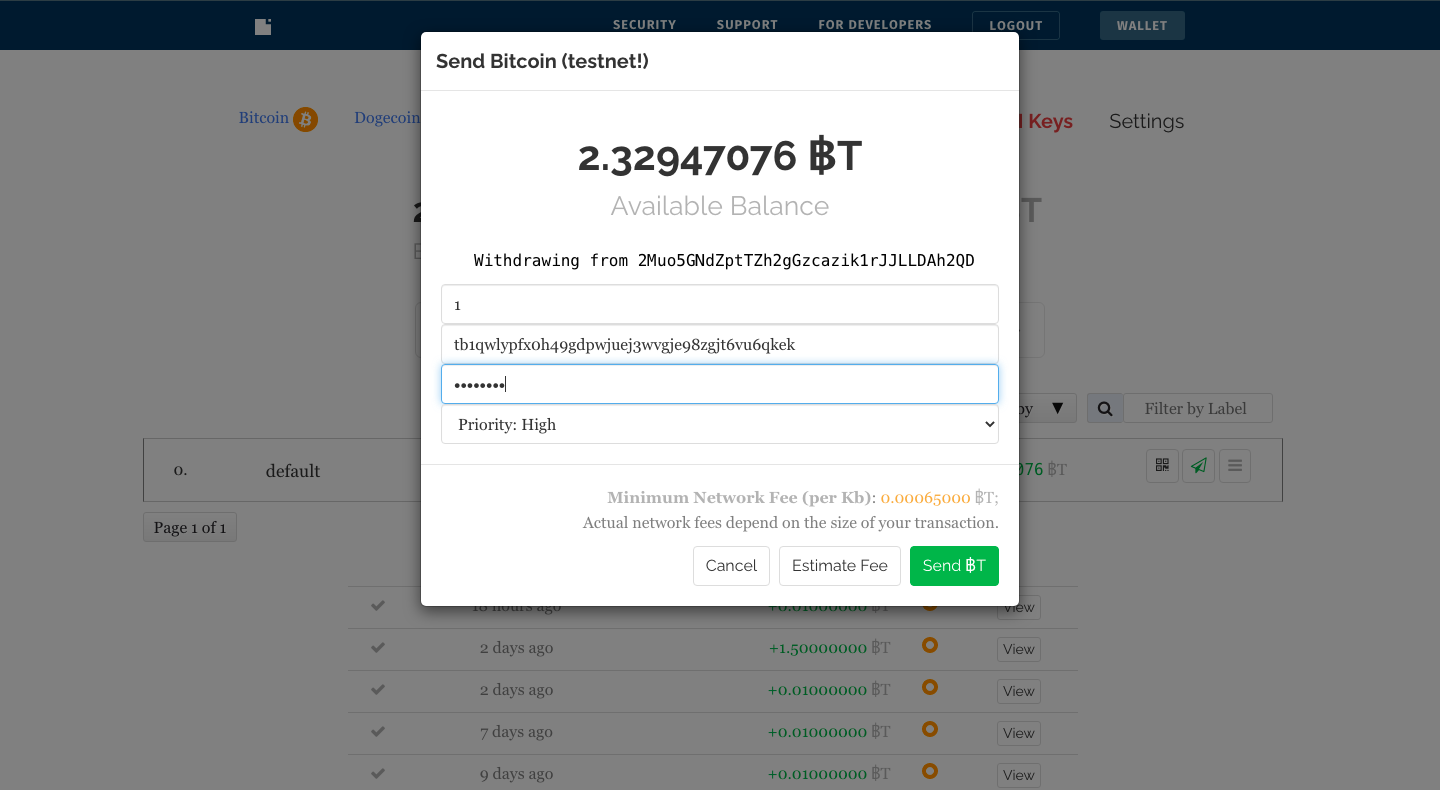Click the orange coin icon in +1.50000000 row
1440x790 pixels.
click(930, 645)
